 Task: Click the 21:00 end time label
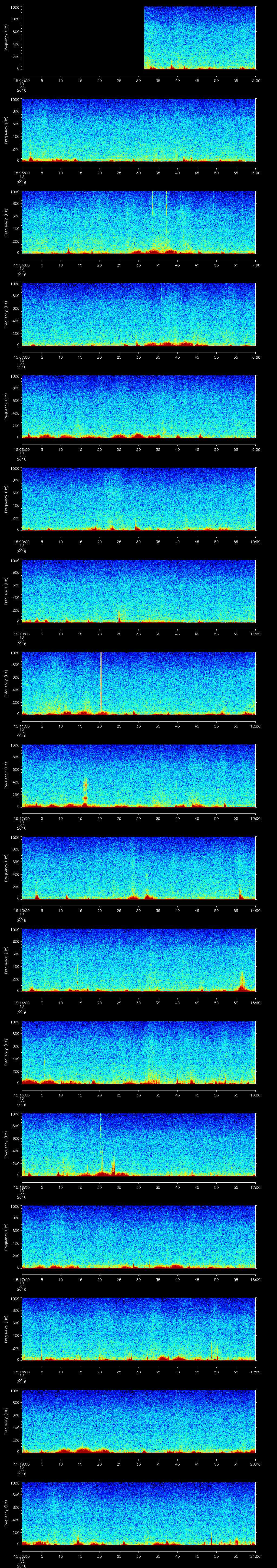[x=256, y=1556]
